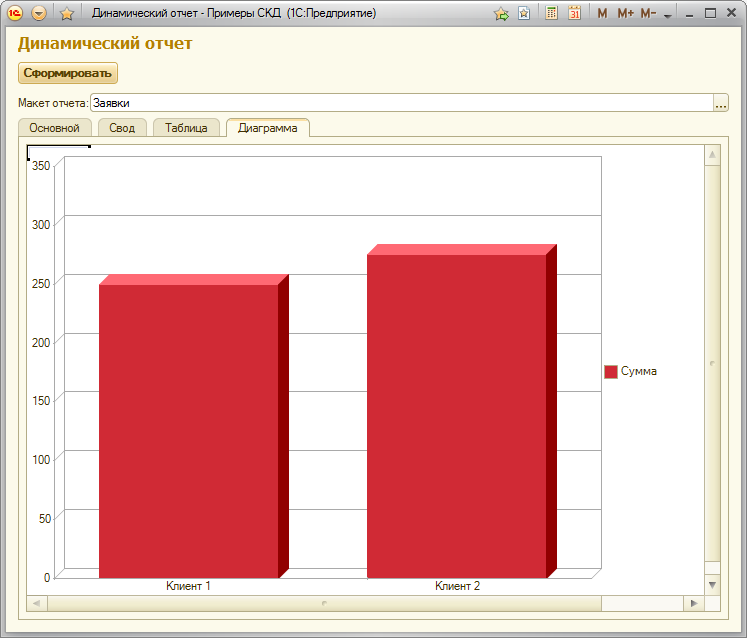Open the Макет отчета selection ellipsis button
The width and height of the screenshot is (747, 638).
coord(721,103)
